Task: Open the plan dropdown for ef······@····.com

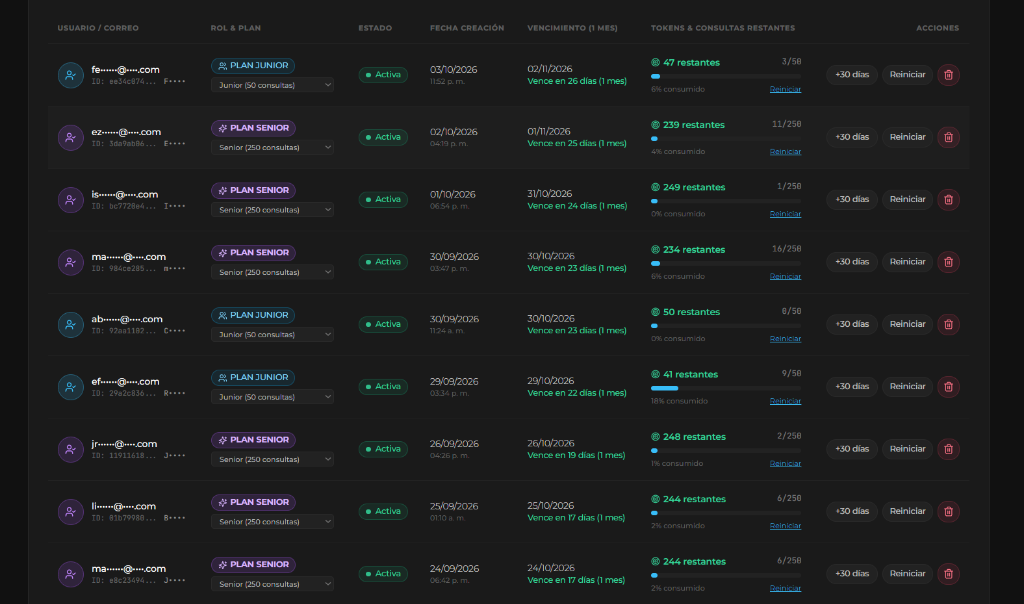Action: click(x=272, y=397)
